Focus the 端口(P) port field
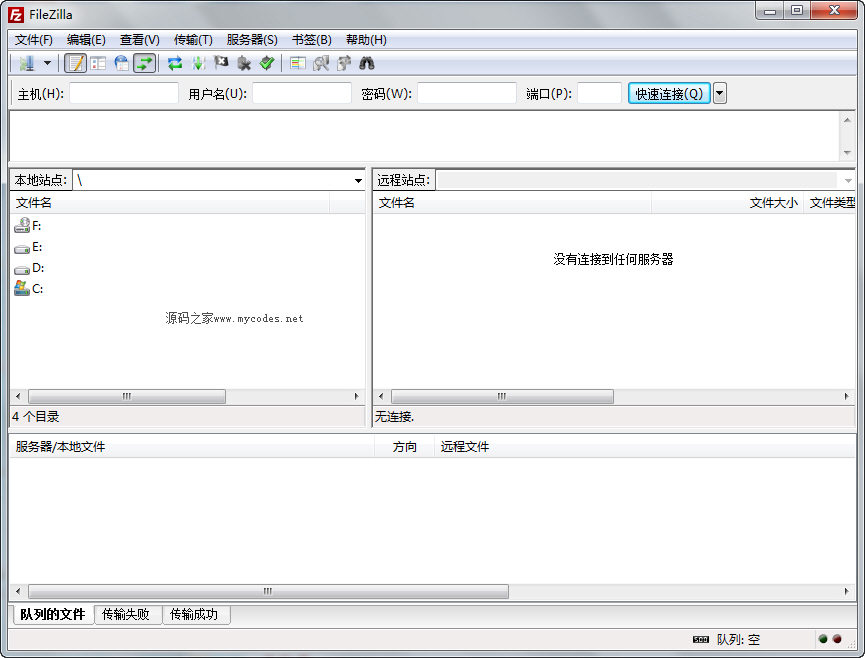The image size is (865, 658). coord(600,93)
